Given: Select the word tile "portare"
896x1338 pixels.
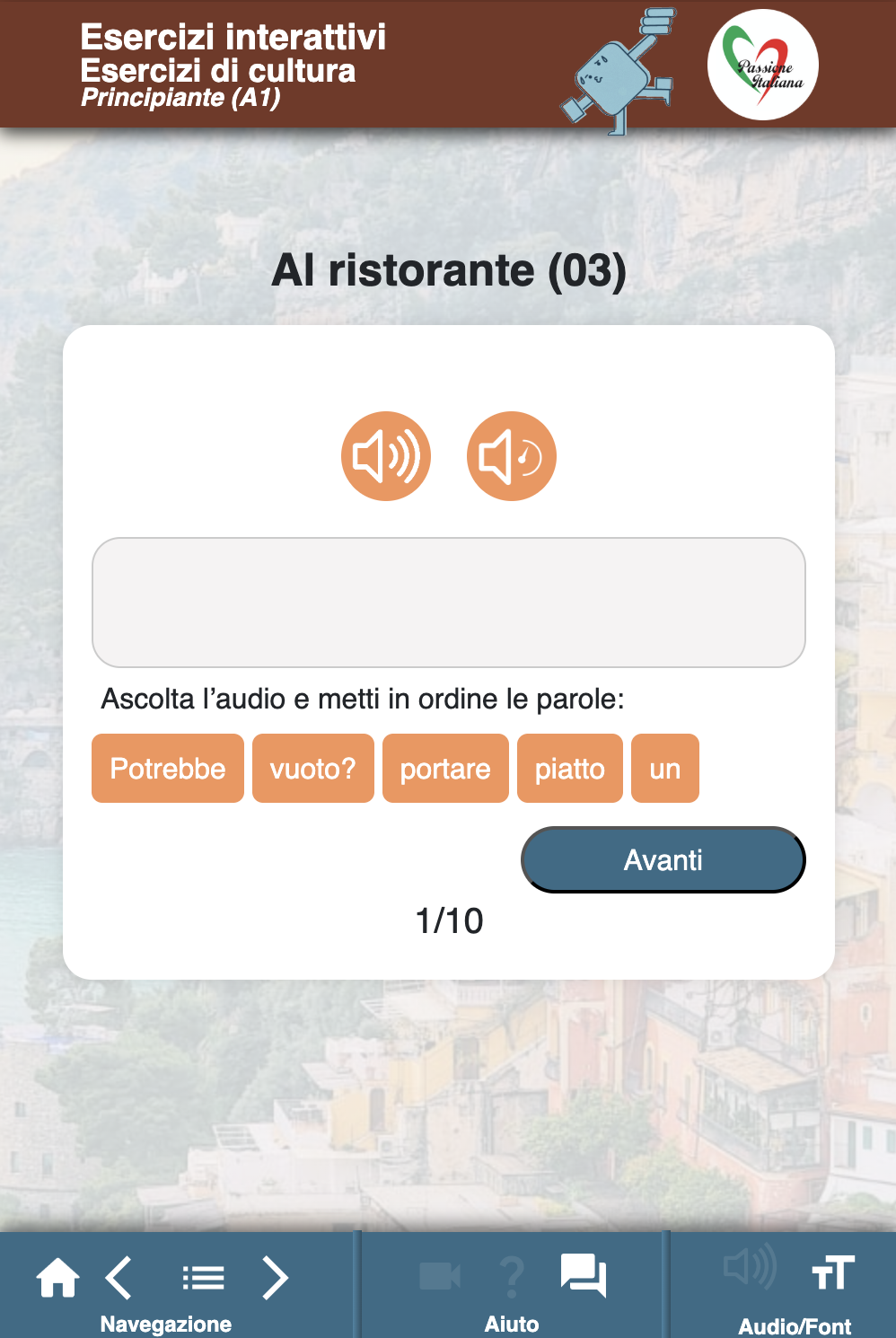Looking at the screenshot, I should pos(445,769).
